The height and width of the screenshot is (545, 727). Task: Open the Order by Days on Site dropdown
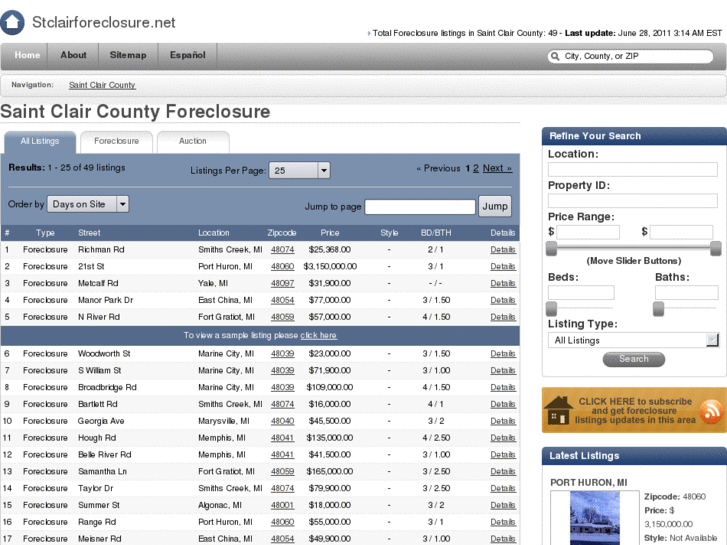(88, 204)
